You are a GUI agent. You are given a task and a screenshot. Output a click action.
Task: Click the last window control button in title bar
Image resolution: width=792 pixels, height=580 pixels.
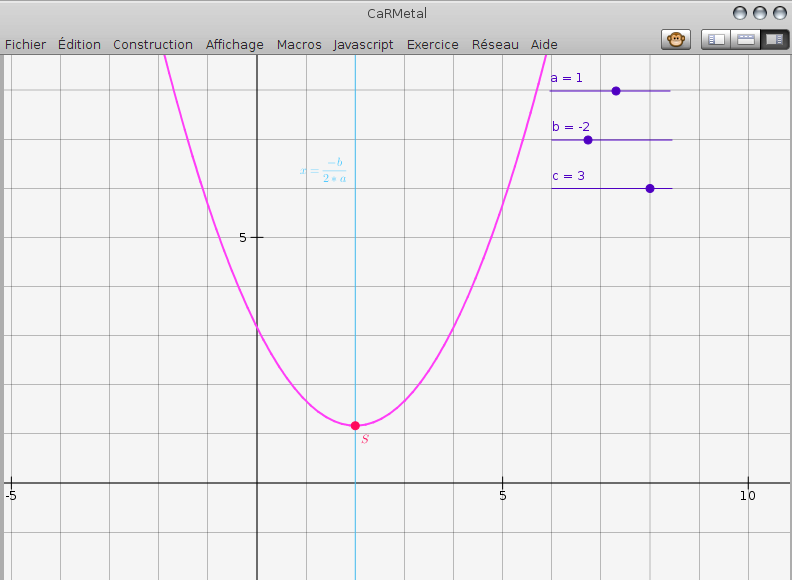click(x=780, y=13)
